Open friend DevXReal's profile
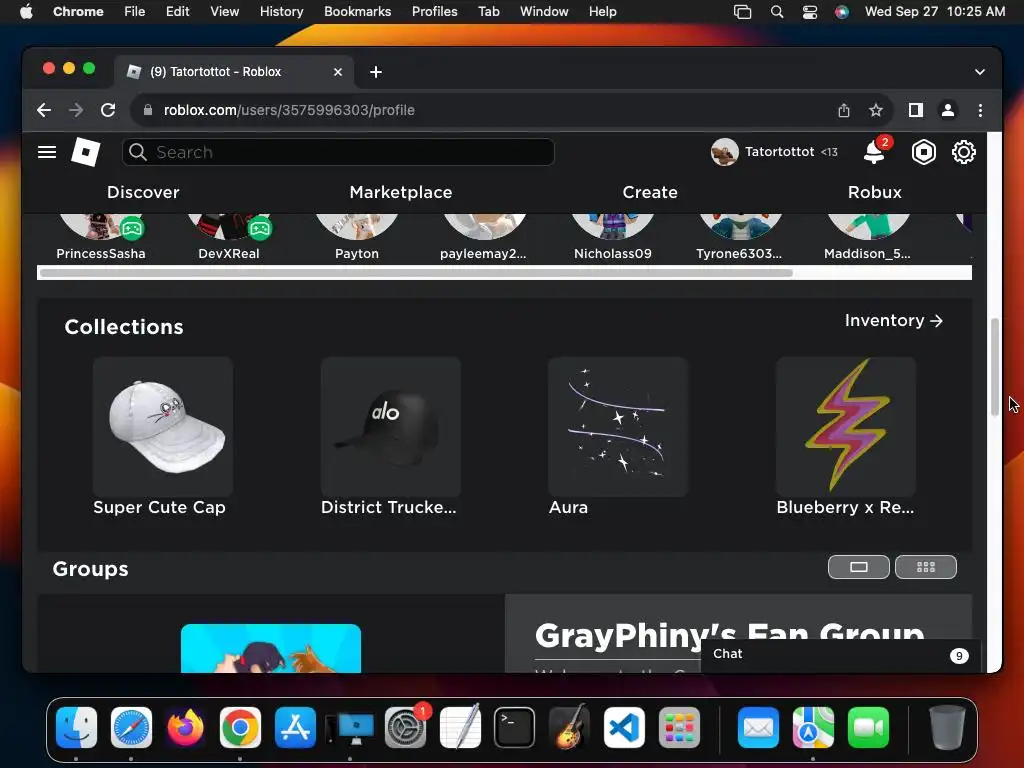Viewport: 1024px width, 768px height. [x=229, y=238]
